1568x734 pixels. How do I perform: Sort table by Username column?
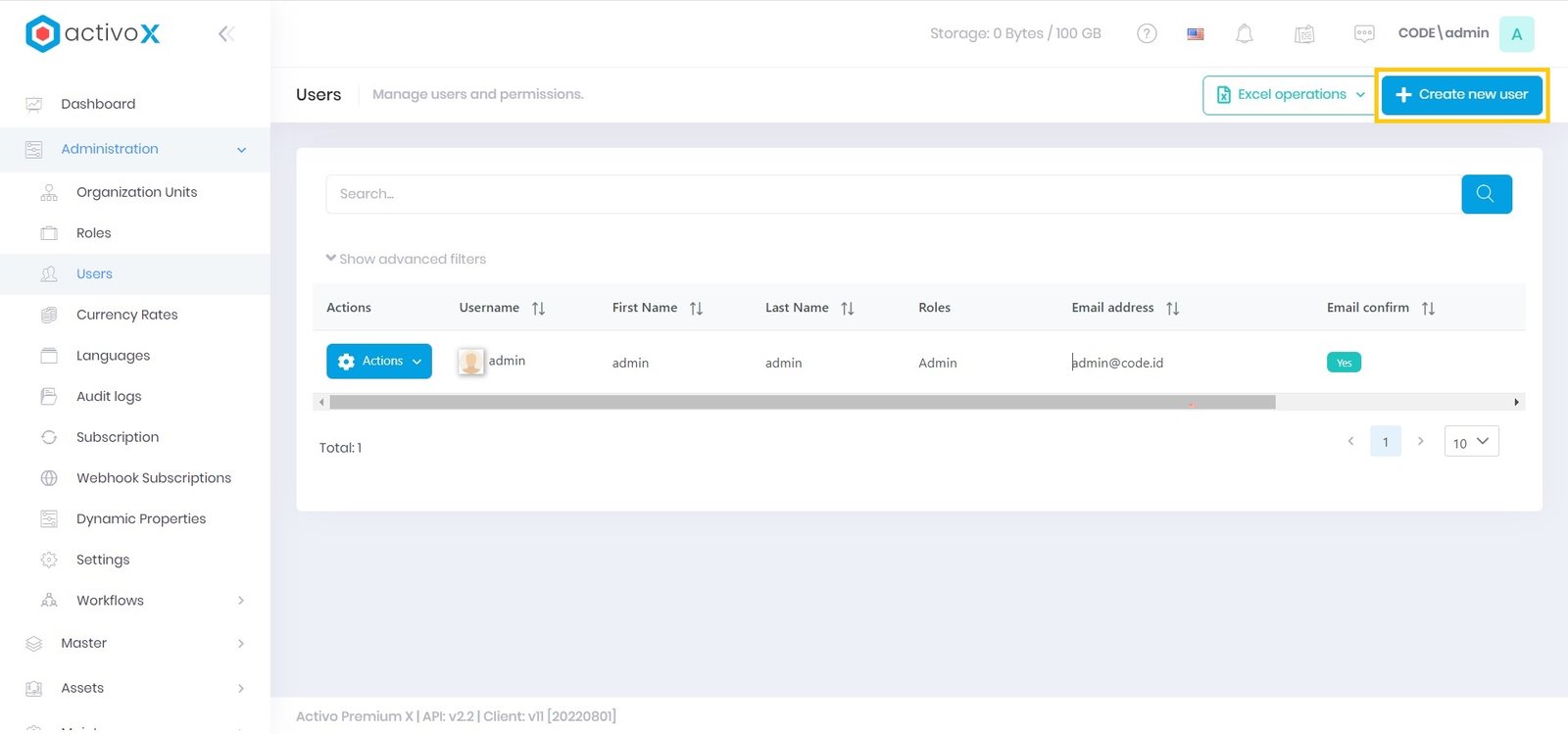pyautogui.click(x=538, y=308)
